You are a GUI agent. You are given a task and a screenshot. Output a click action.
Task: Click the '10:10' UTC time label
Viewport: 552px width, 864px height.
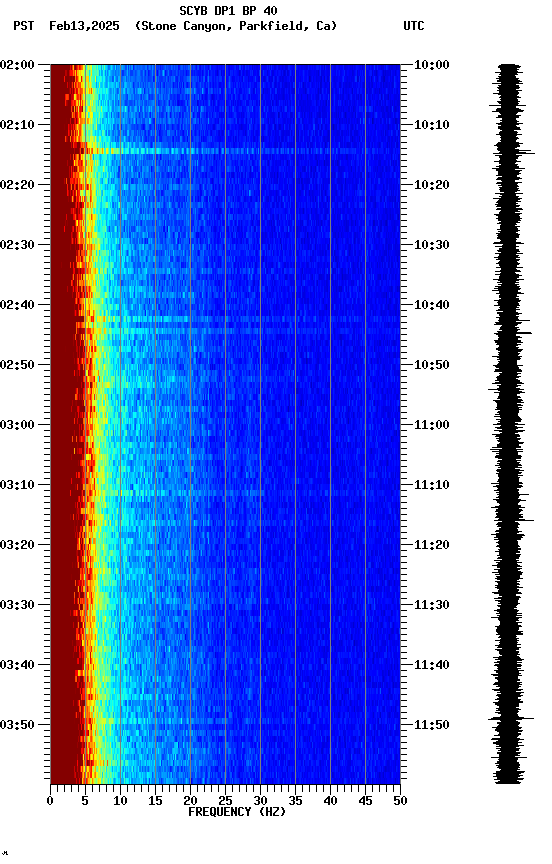[432, 125]
